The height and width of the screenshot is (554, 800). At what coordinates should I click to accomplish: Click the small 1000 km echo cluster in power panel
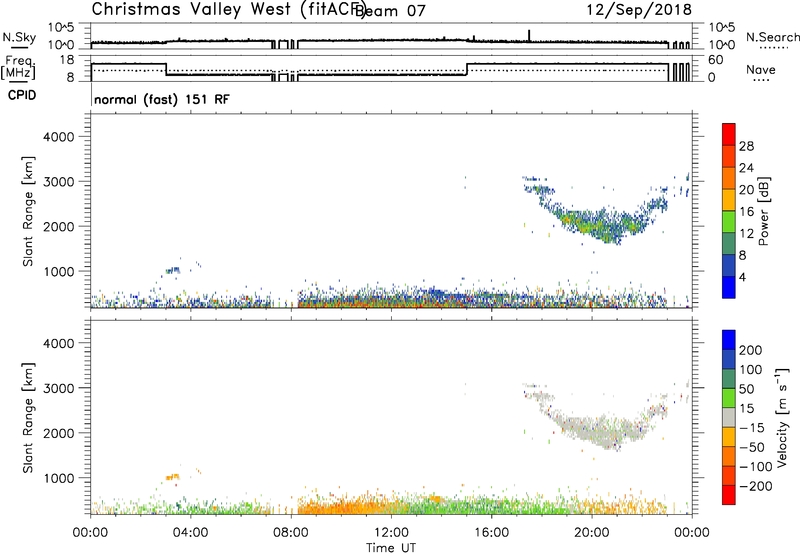pos(173,270)
